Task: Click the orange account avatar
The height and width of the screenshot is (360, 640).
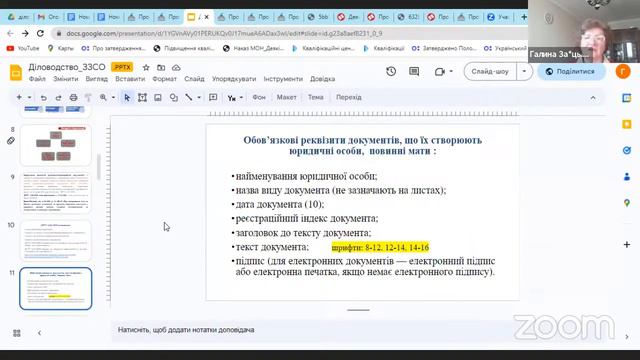Action: click(623, 71)
